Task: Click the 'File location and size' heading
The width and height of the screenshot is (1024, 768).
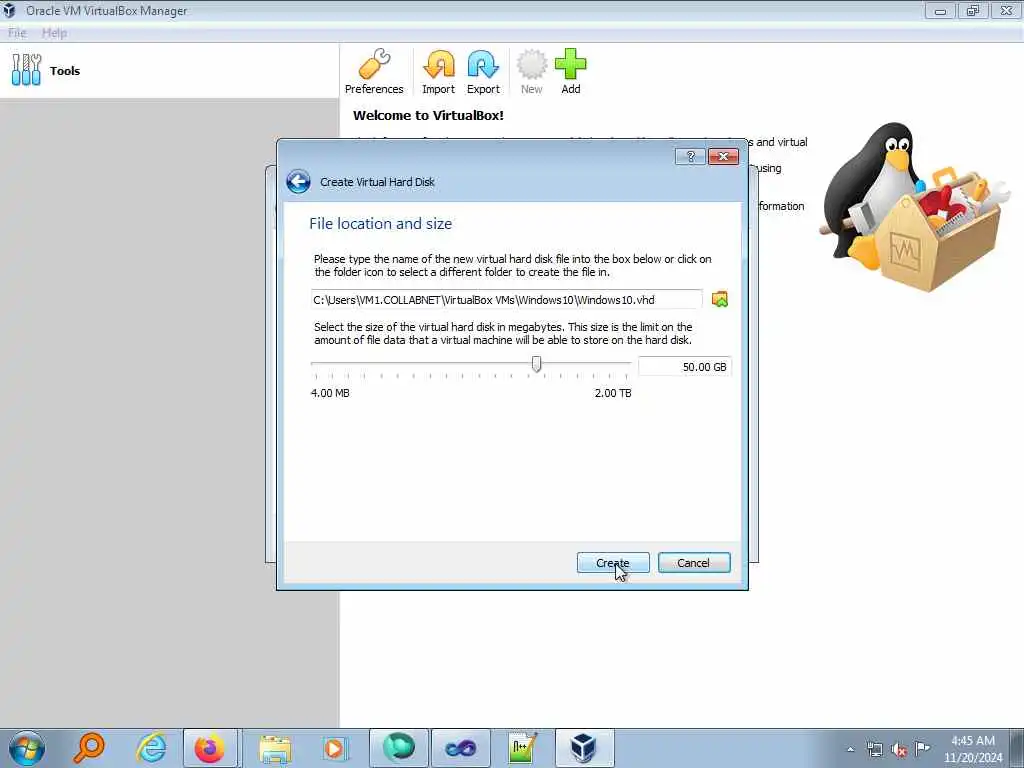Action: [x=381, y=223]
